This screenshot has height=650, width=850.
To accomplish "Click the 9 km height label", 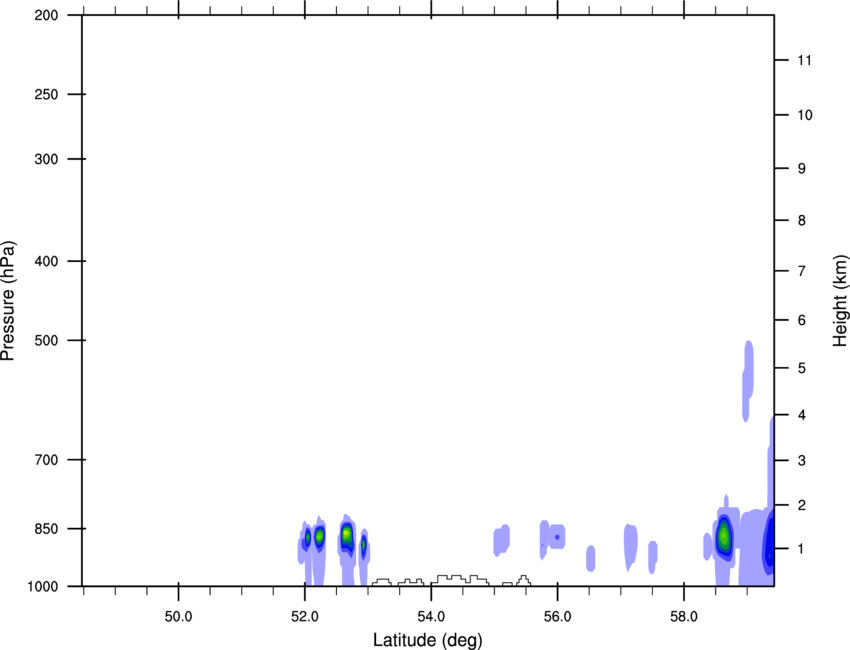I will tap(802, 169).
